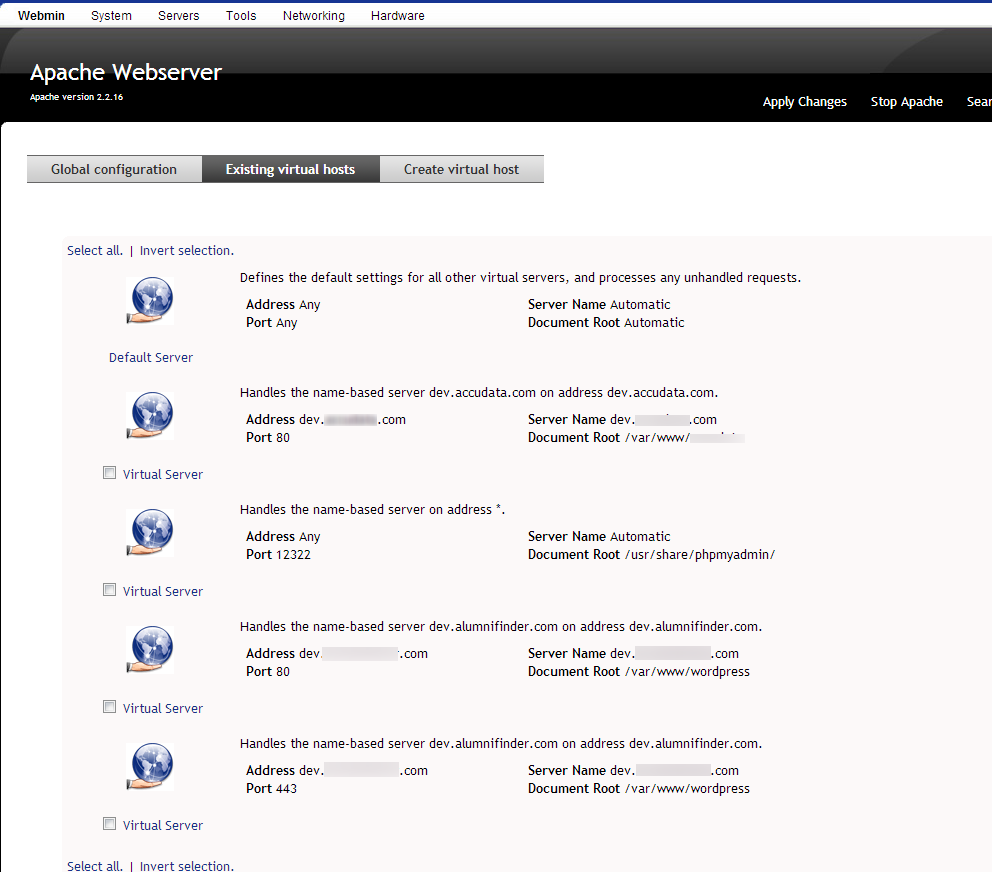Enable the checkbox for port 80 wordpress server
Image resolution: width=992 pixels, height=872 pixels.
tap(110, 707)
